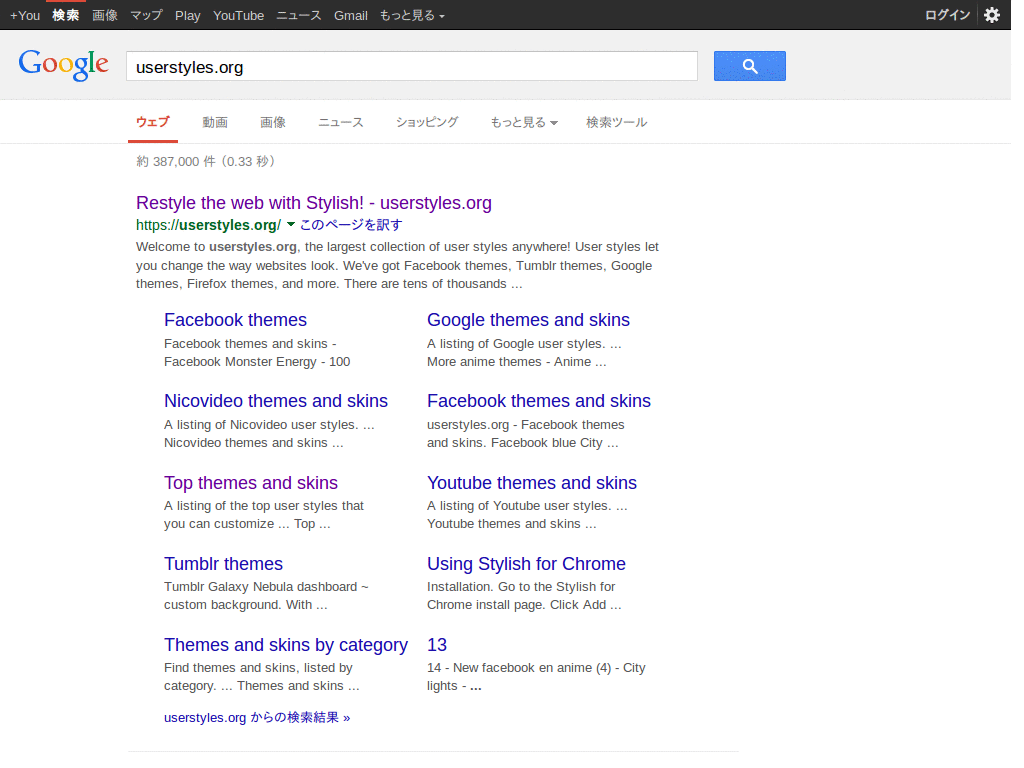Click the search box containing userstyles.org
The width and height of the screenshot is (1024, 768).
(411, 66)
